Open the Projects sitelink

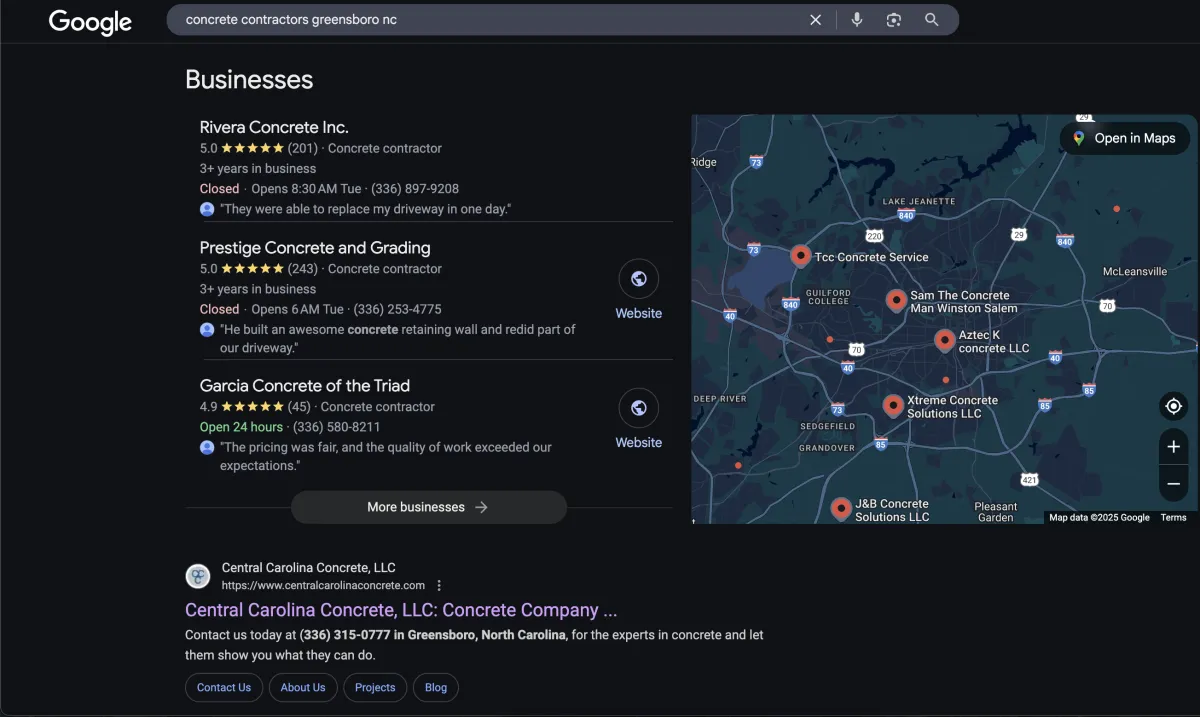tap(375, 688)
